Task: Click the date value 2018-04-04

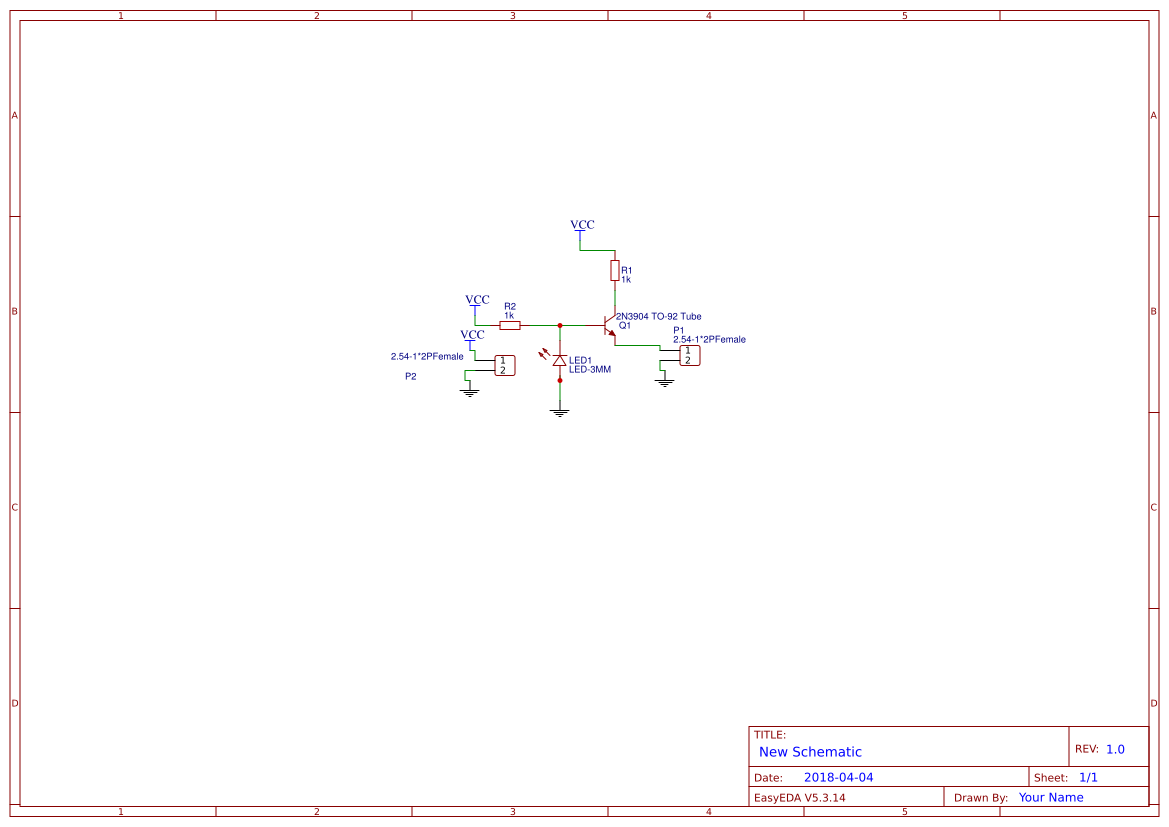Action: [838, 777]
